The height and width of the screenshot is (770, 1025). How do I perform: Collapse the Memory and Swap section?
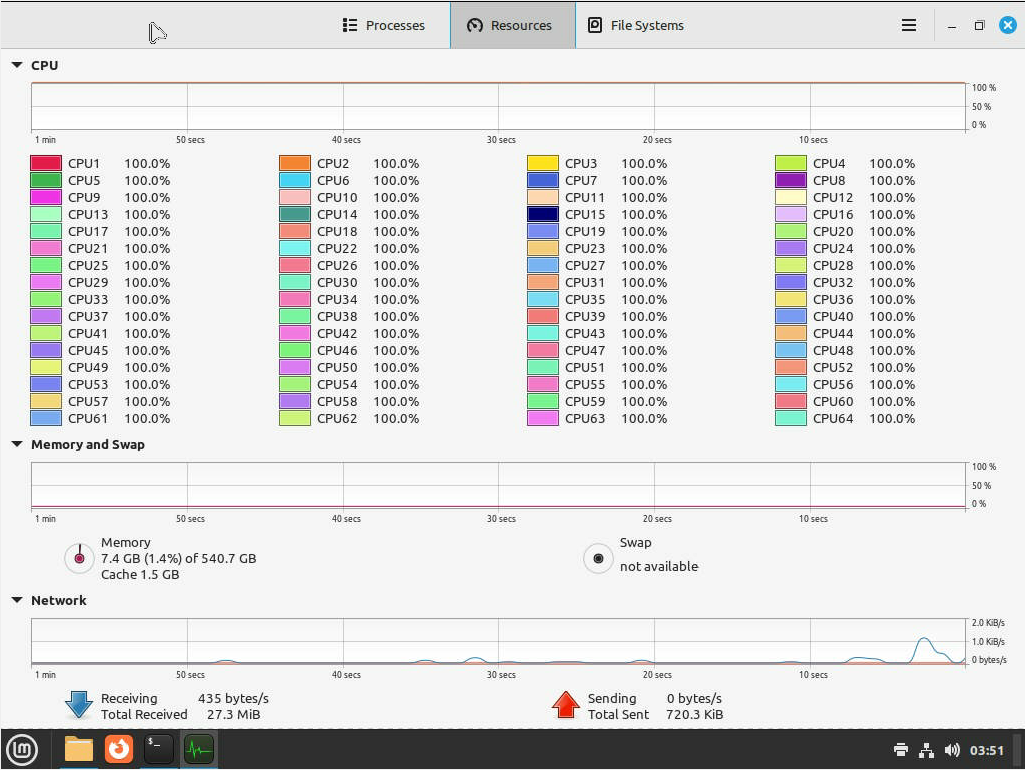coord(17,444)
